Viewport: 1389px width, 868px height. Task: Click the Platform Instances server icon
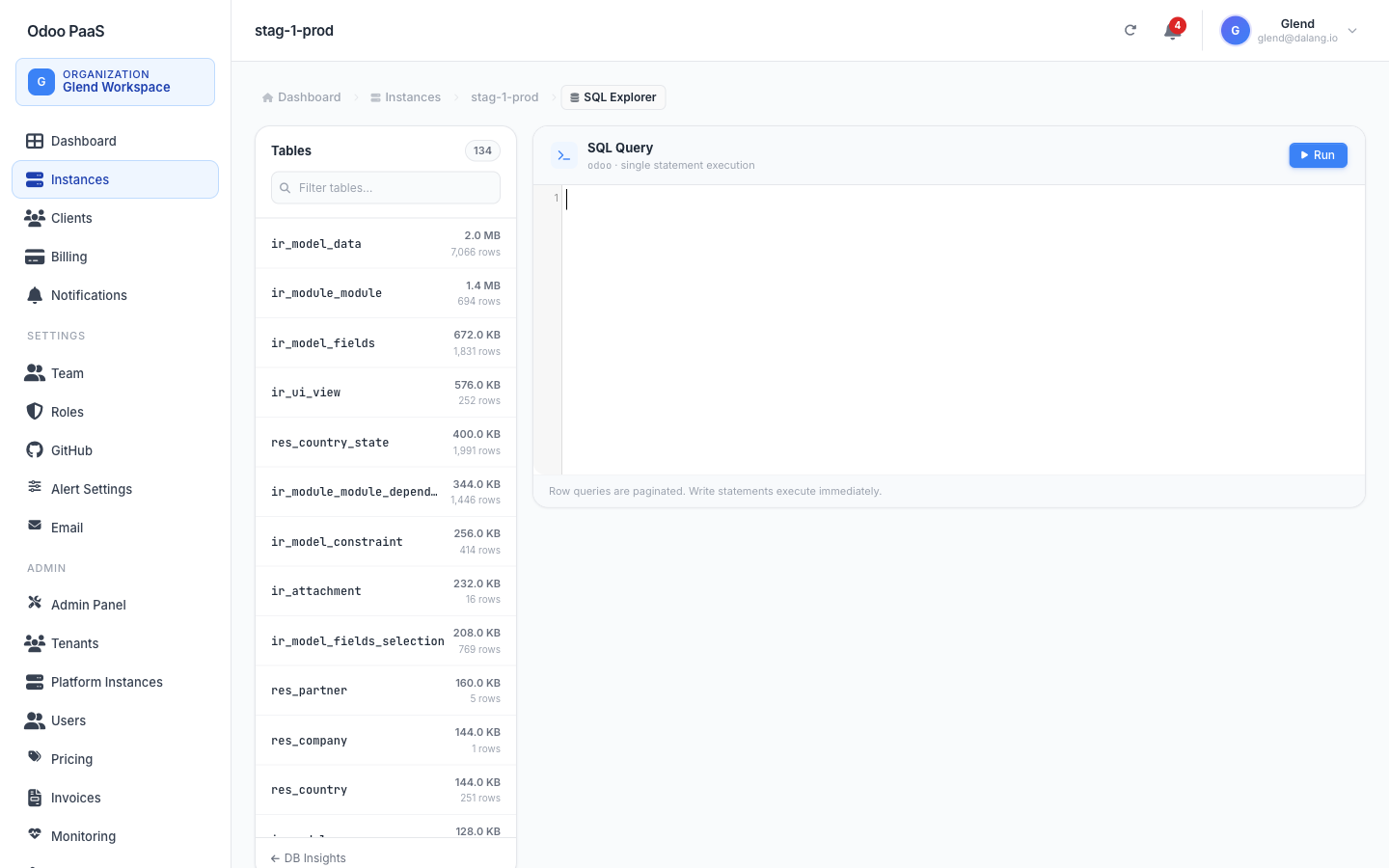click(x=35, y=682)
